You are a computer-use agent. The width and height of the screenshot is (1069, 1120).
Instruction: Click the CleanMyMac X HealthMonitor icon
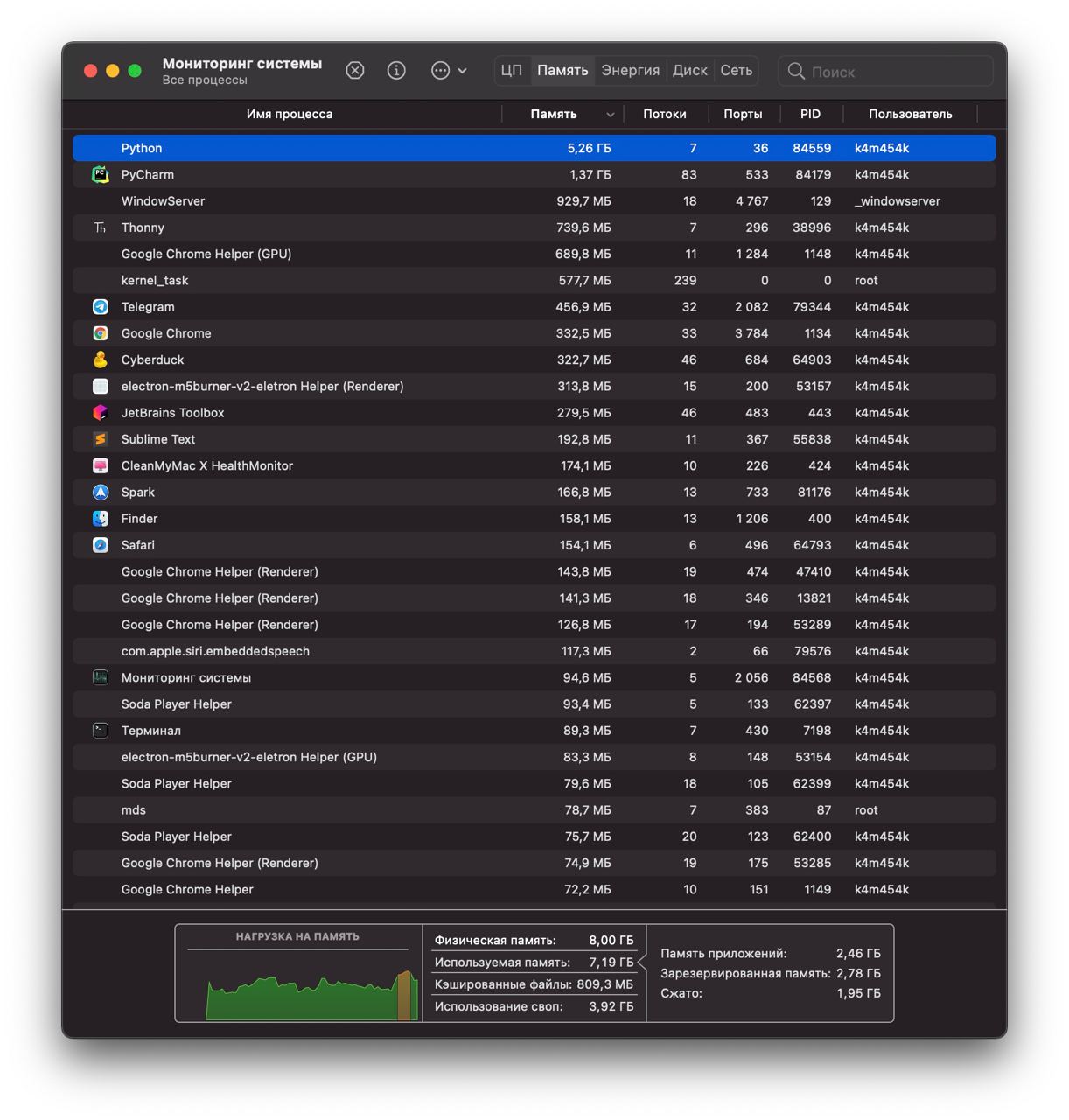(x=101, y=465)
